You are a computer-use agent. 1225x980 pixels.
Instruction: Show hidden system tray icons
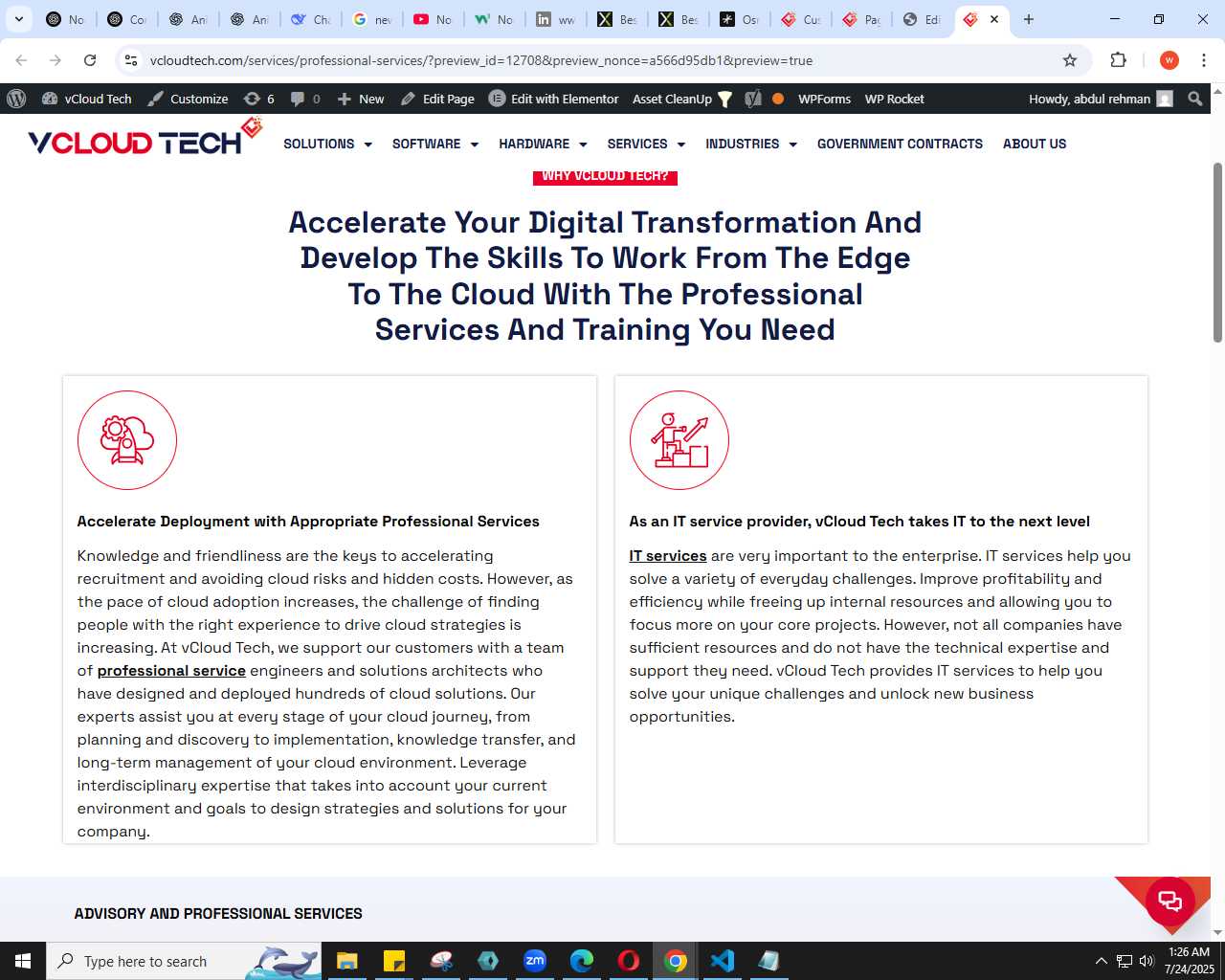pyautogui.click(x=1101, y=961)
